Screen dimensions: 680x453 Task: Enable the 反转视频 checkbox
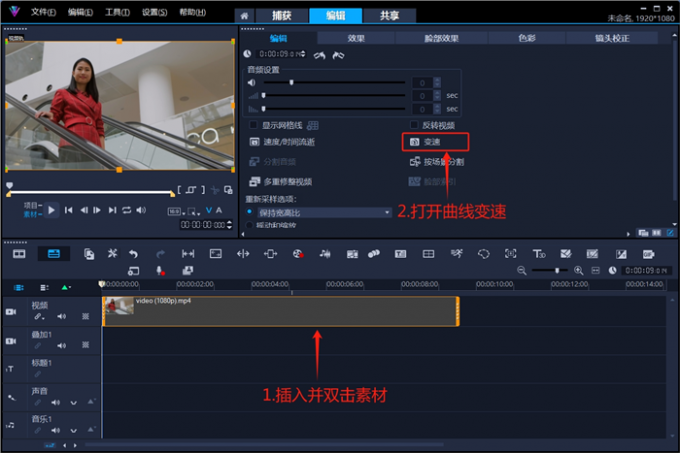[414, 125]
